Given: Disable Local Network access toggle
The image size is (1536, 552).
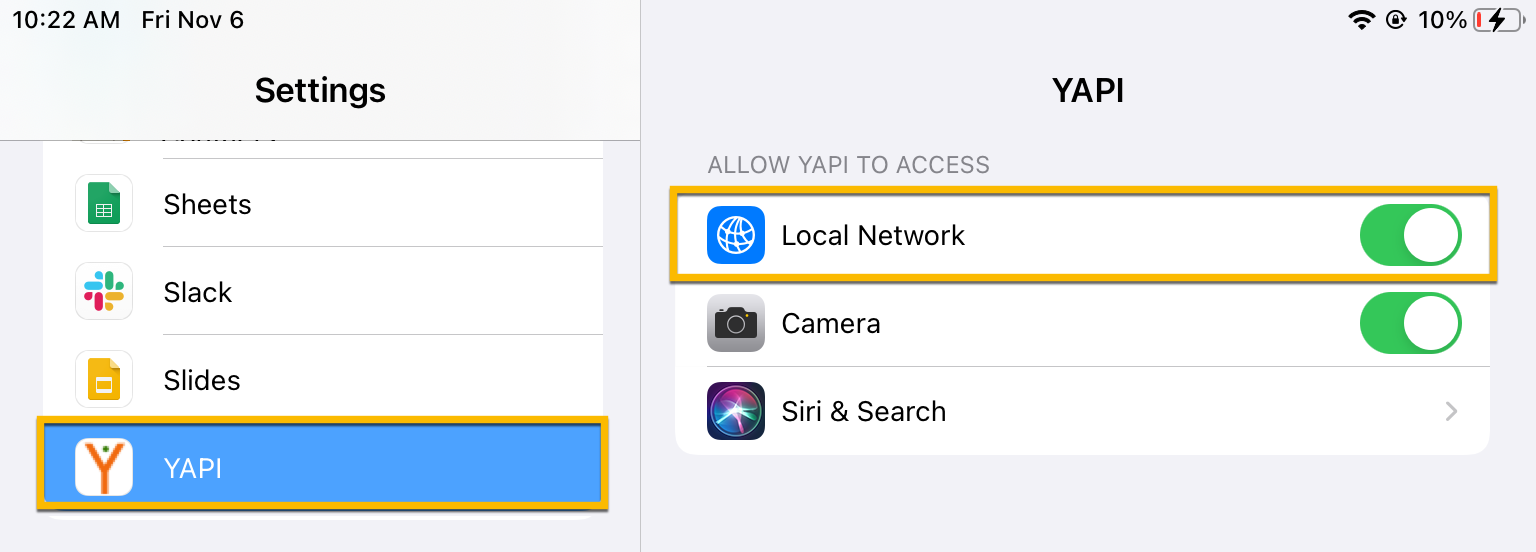Looking at the screenshot, I should pyautogui.click(x=1410, y=235).
